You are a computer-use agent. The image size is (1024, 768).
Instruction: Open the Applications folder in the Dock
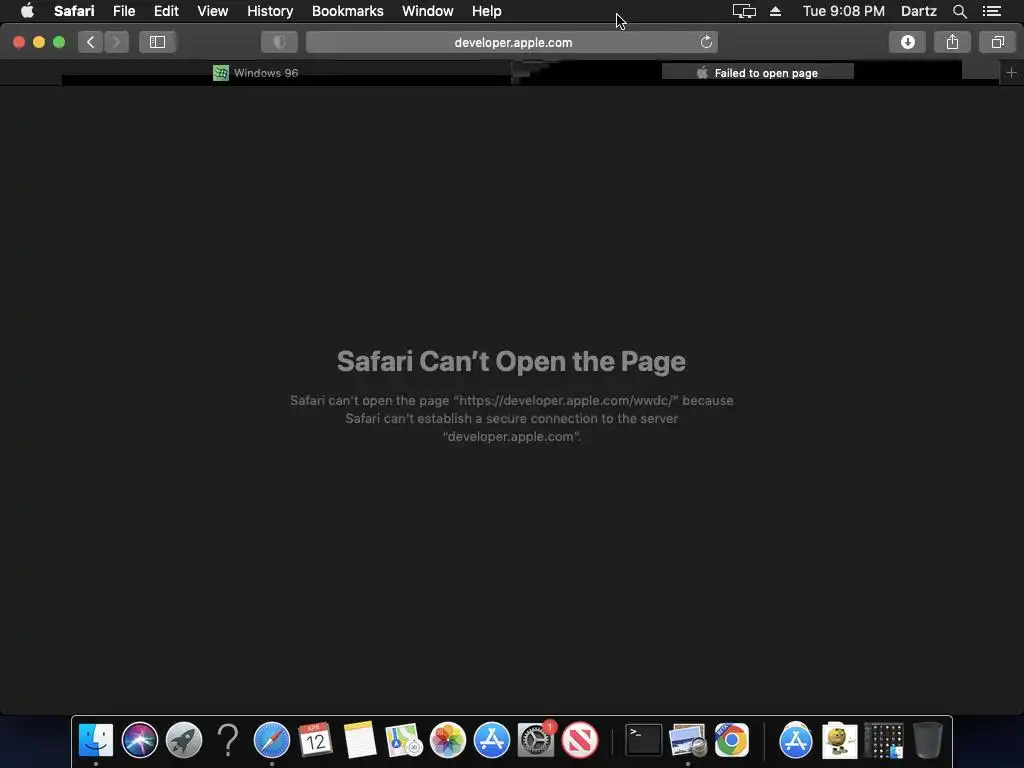coord(795,740)
